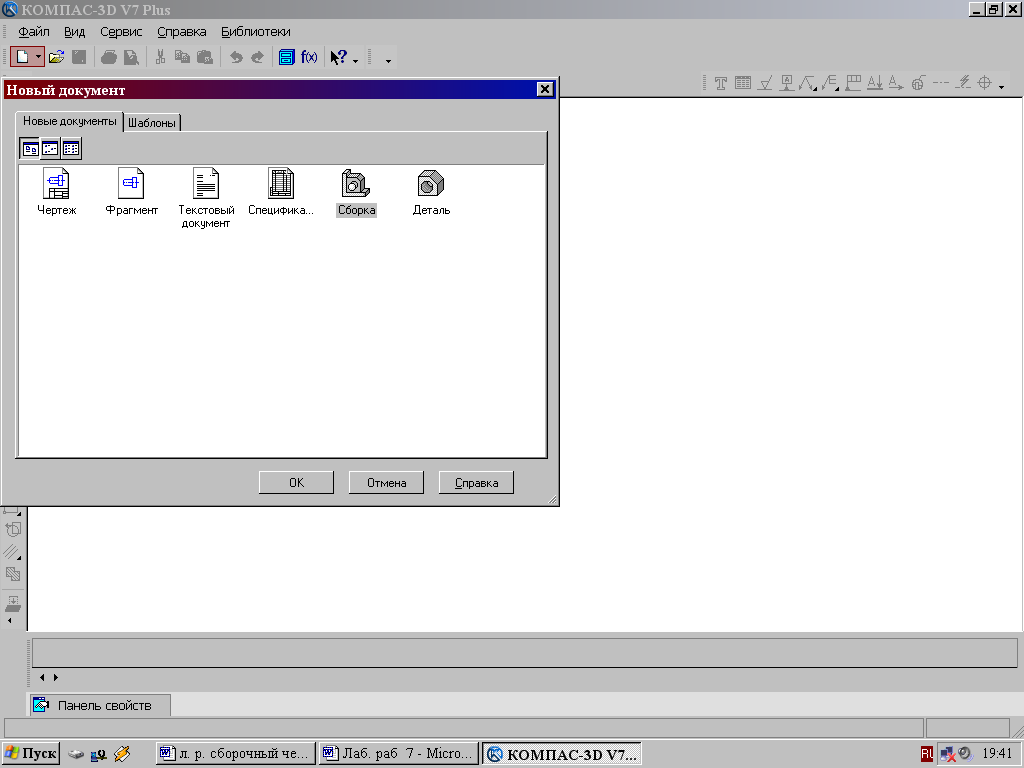Click the download-to-plane icon in the left panel
Screen dimensions: 1024x768
tap(13, 603)
